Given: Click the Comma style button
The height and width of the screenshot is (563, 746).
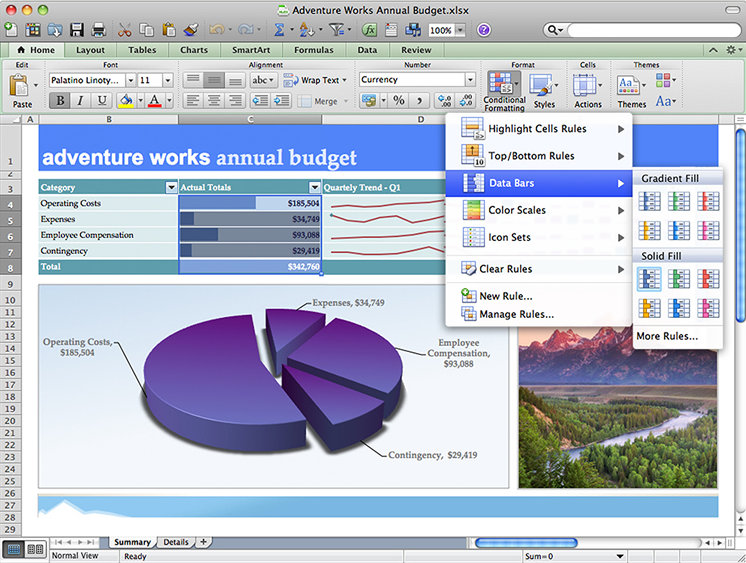Looking at the screenshot, I should coord(419,100).
